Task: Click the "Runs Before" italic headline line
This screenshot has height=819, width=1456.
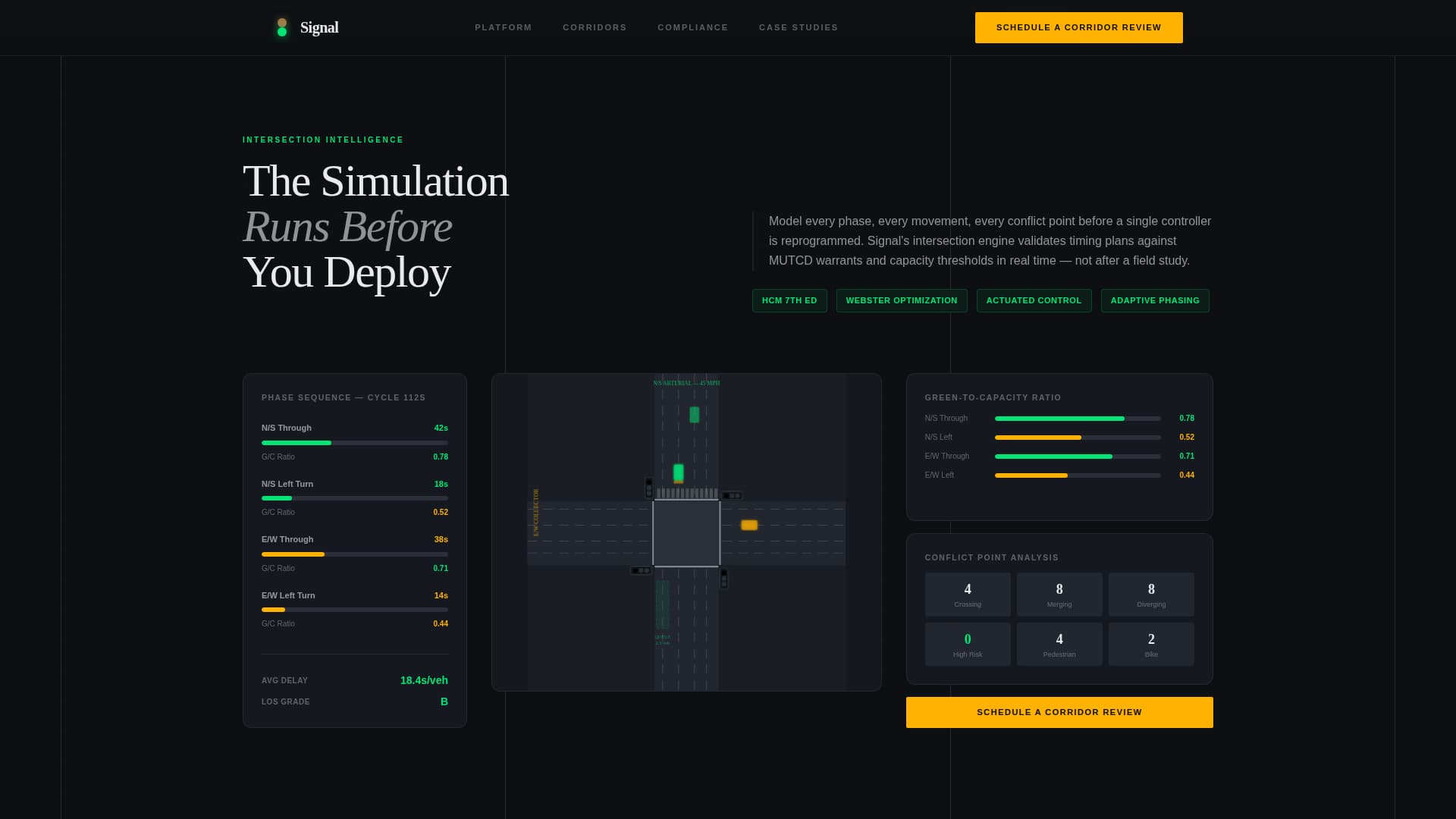Action: [347, 227]
